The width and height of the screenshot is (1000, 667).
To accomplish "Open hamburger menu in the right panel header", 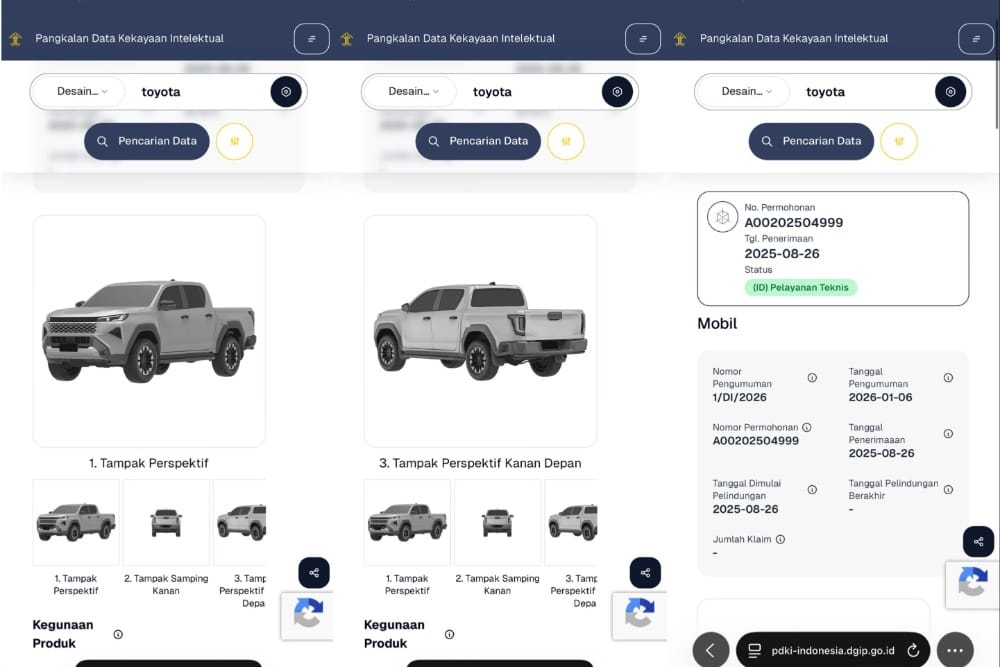I will (x=976, y=39).
